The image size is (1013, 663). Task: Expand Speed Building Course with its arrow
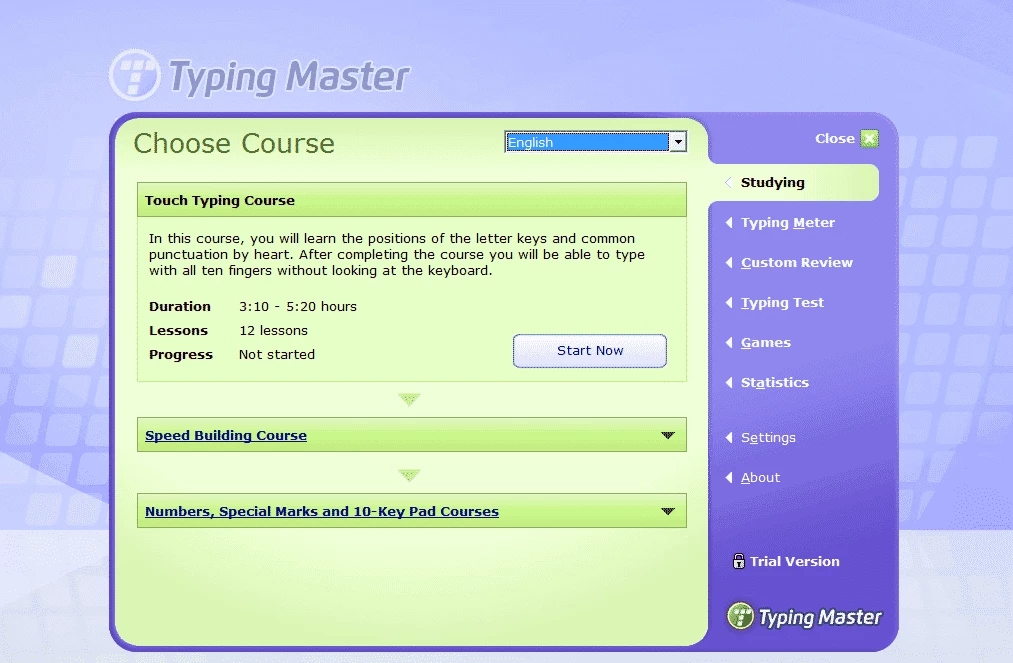pyautogui.click(x=668, y=435)
